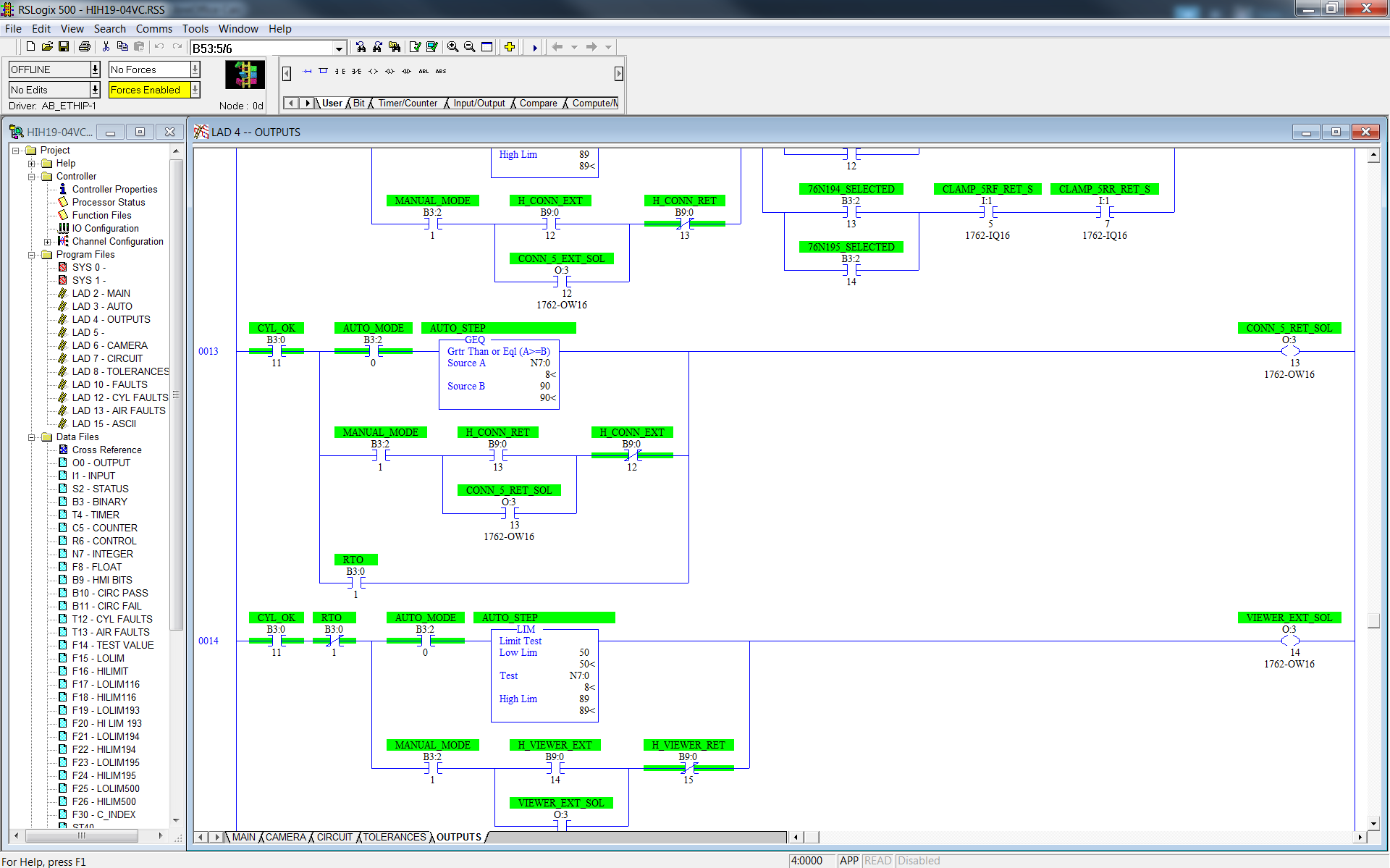Viewport: 1390px width, 868px height.
Task: Select the OTE output coil instruction icon
Action: point(372,71)
